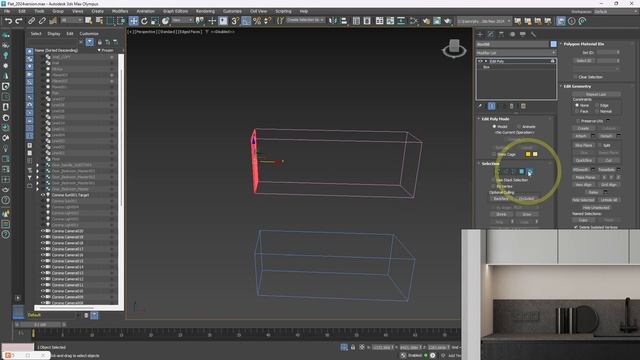Viewport: 640px width, 360px height.
Task: Toggle the Percent Snap icon
Action: point(257,21)
